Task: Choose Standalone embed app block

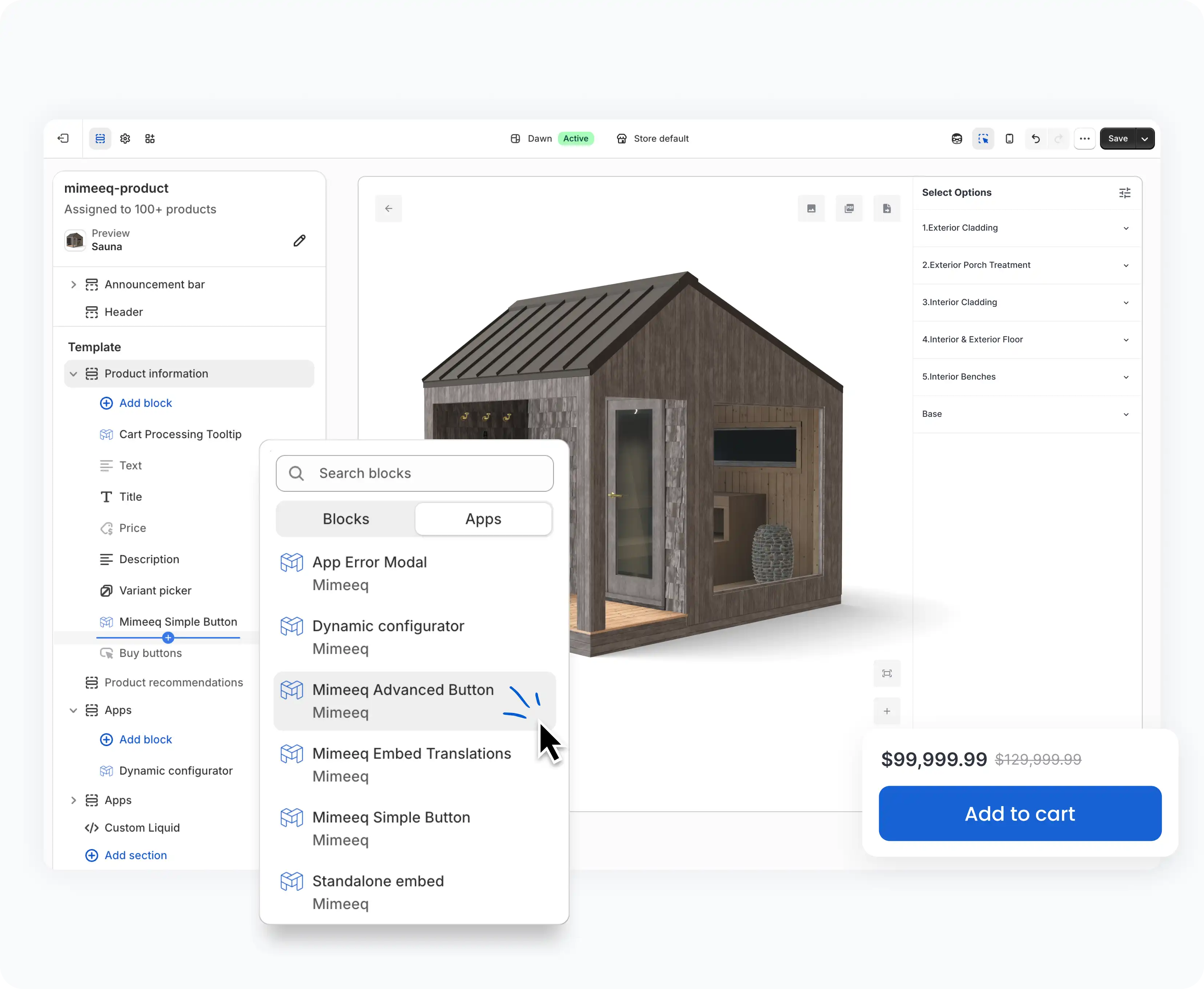Action: click(x=415, y=892)
